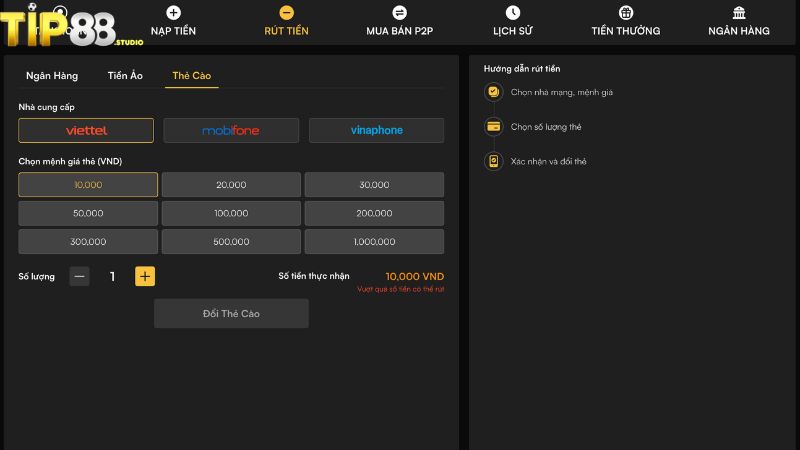
Task: Click the Số lượng label
Action: click(x=36, y=277)
